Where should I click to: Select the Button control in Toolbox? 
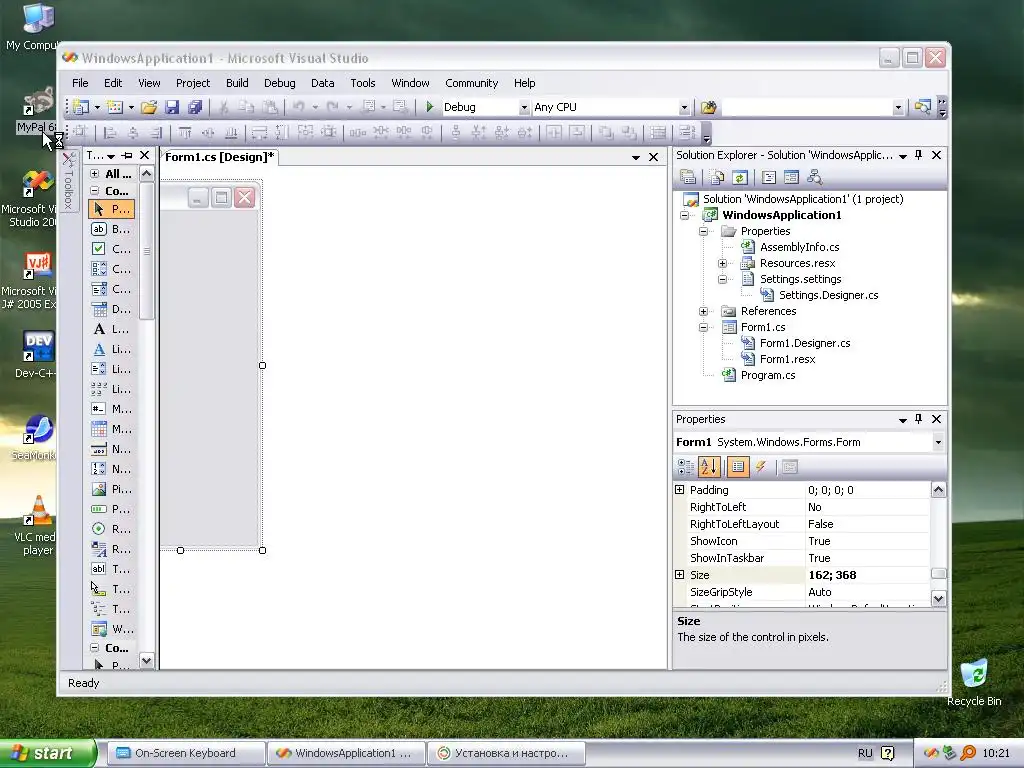pyautogui.click(x=111, y=229)
